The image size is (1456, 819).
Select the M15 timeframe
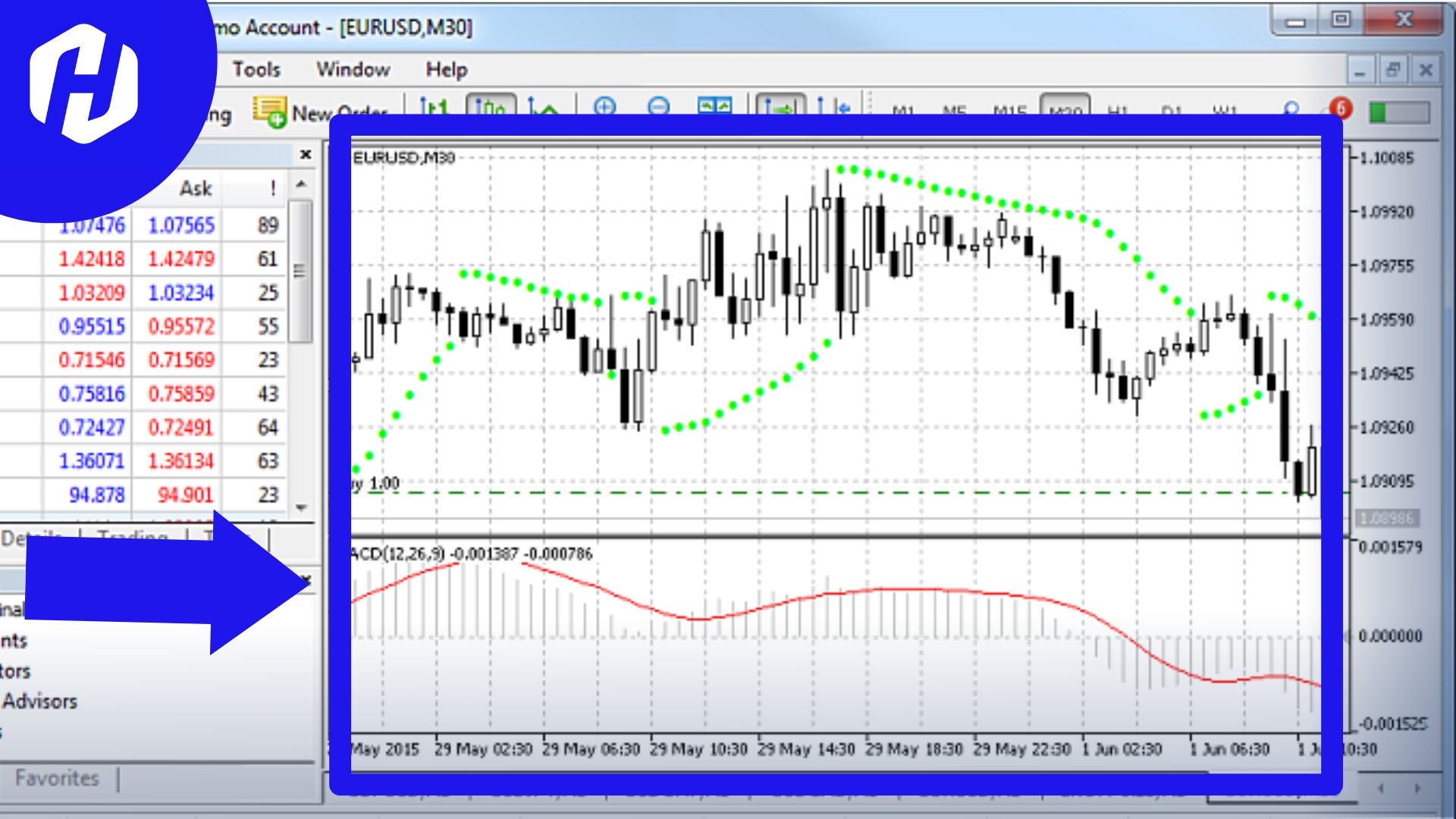pos(1009,111)
